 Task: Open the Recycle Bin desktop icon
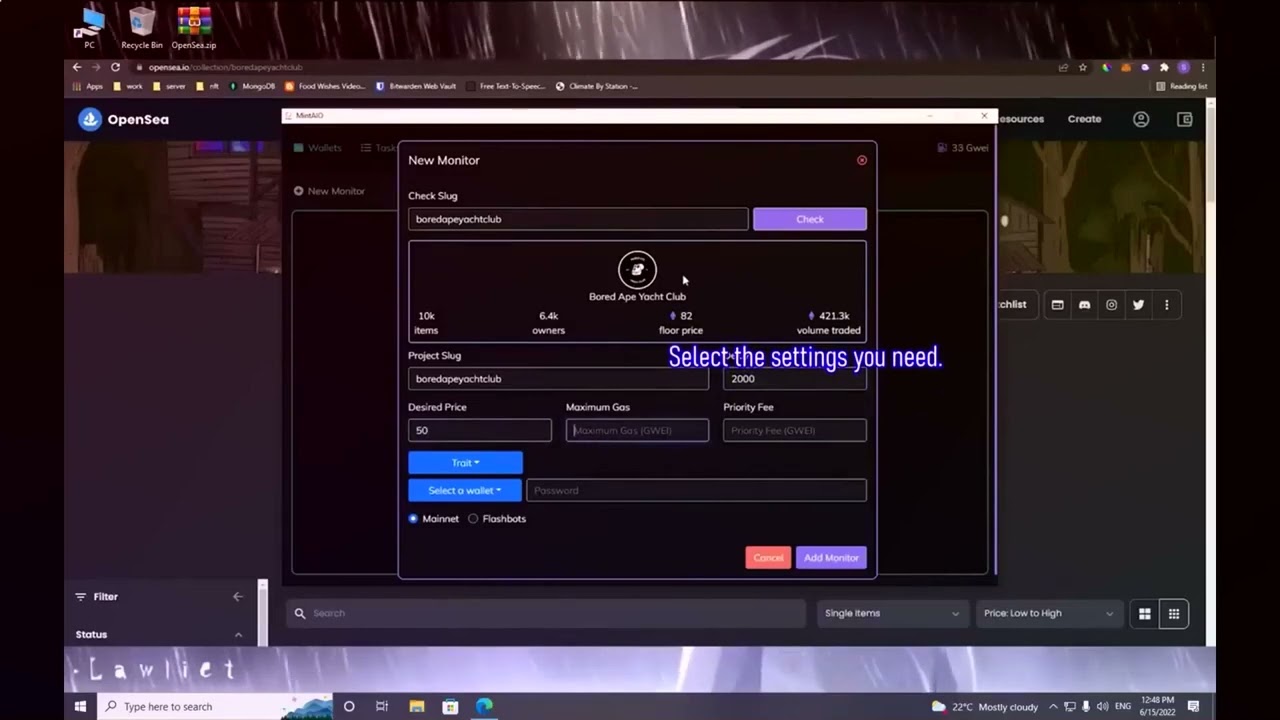pyautogui.click(x=142, y=28)
